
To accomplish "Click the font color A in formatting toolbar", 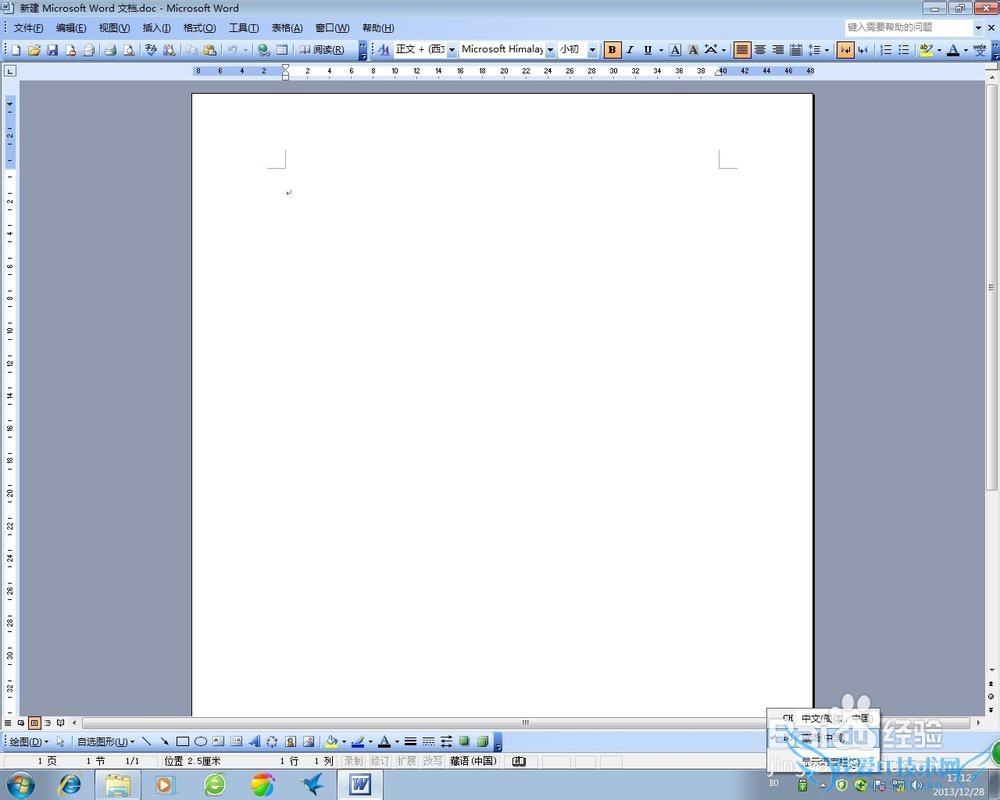I will click(953, 50).
